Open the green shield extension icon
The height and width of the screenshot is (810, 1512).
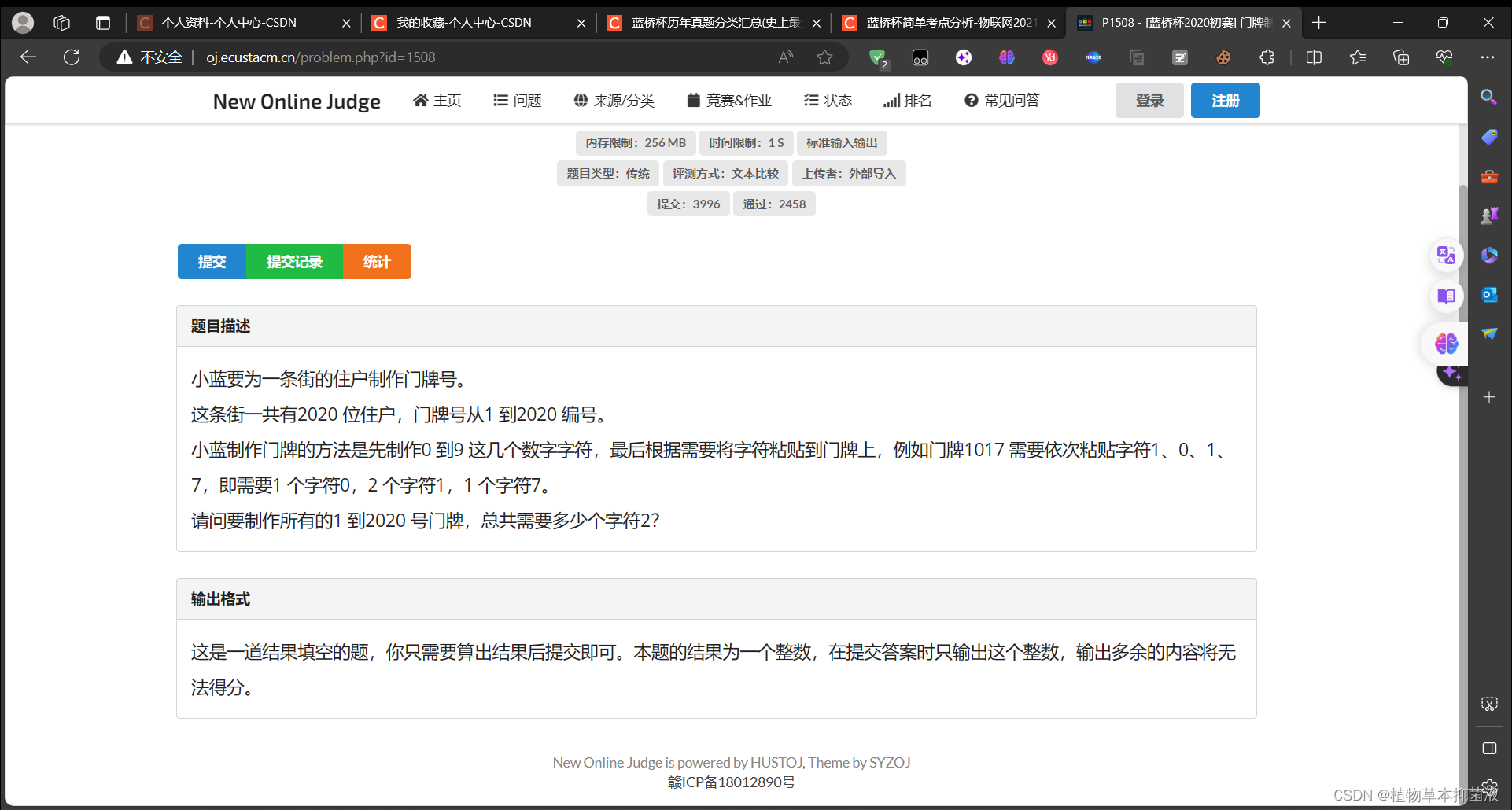pyautogui.click(x=878, y=57)
